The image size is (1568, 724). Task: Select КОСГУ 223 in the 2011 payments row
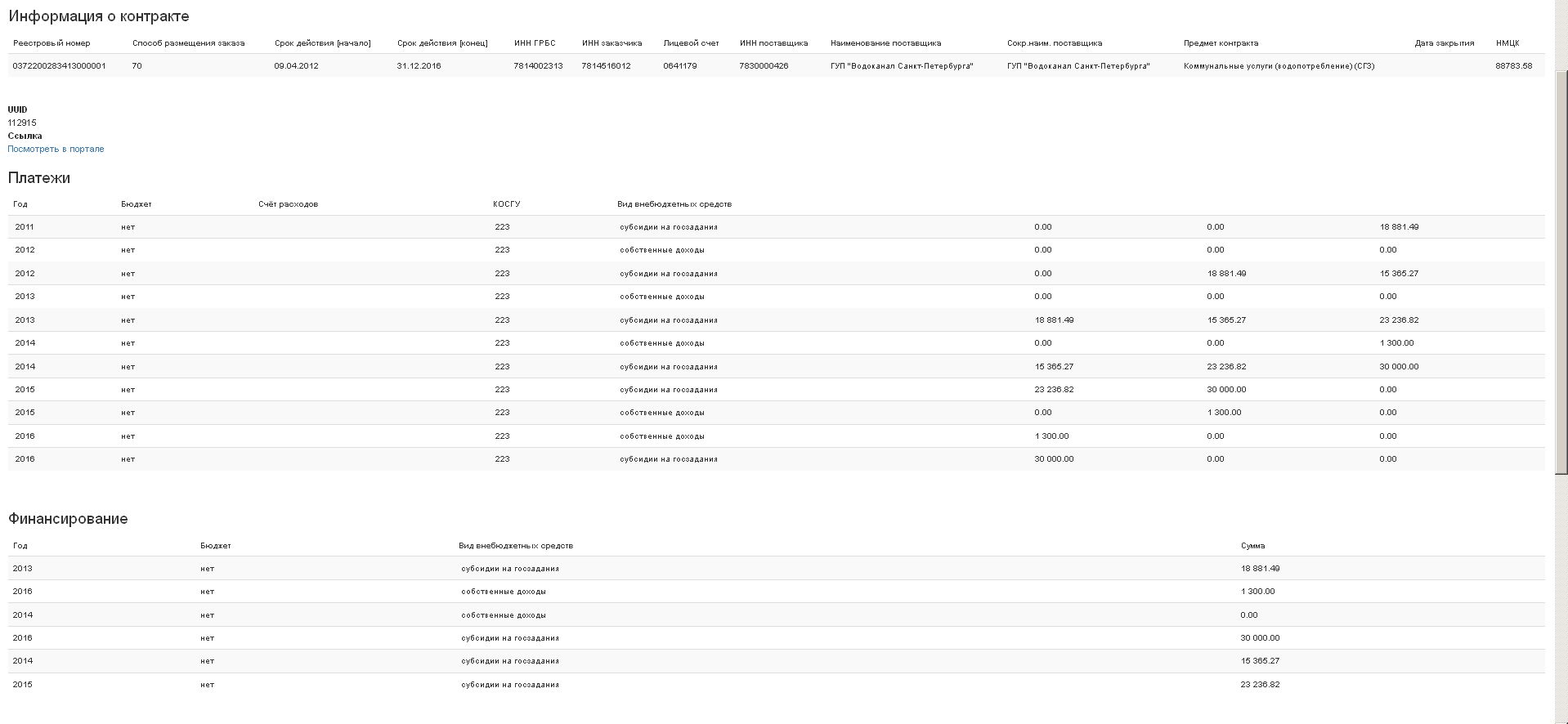coord(502,227)
